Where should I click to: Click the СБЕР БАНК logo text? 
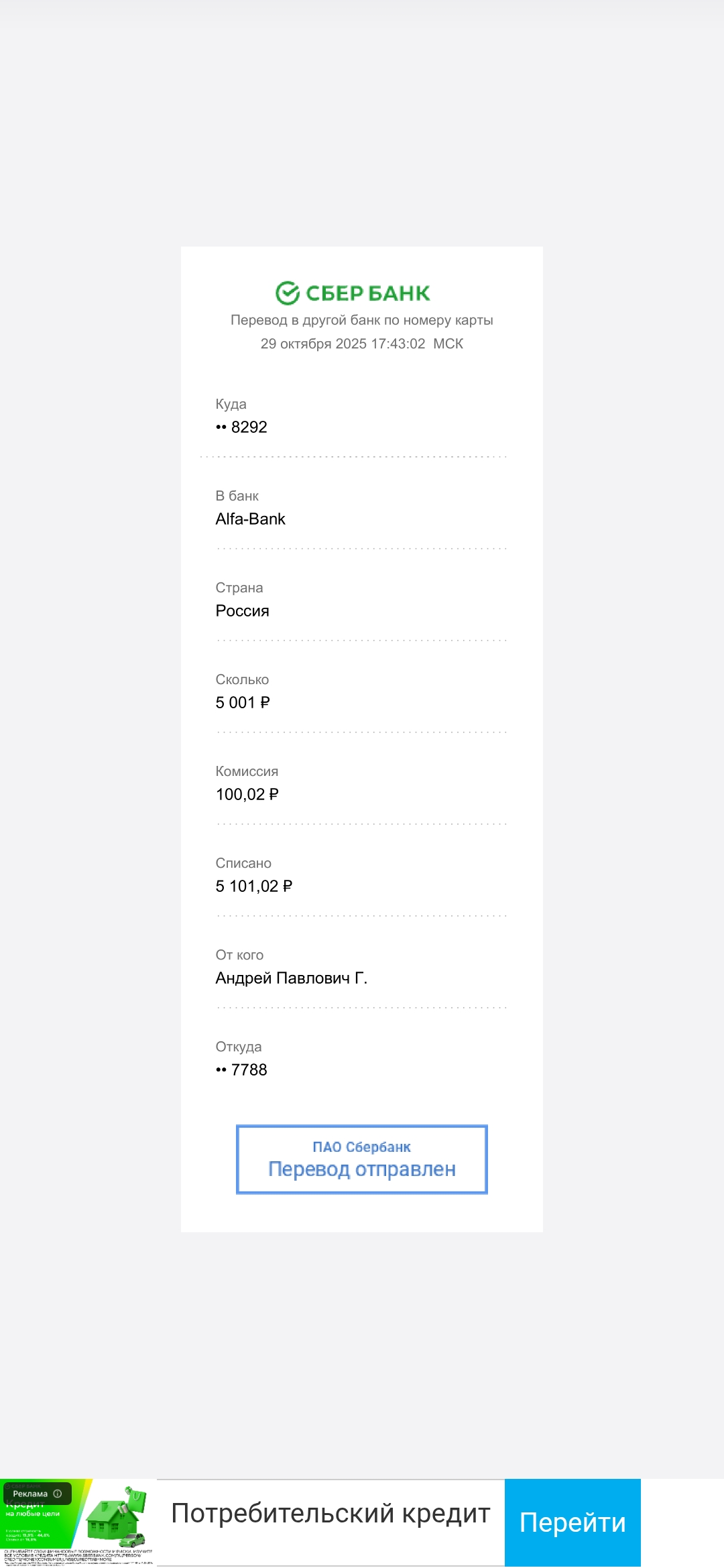368,293
